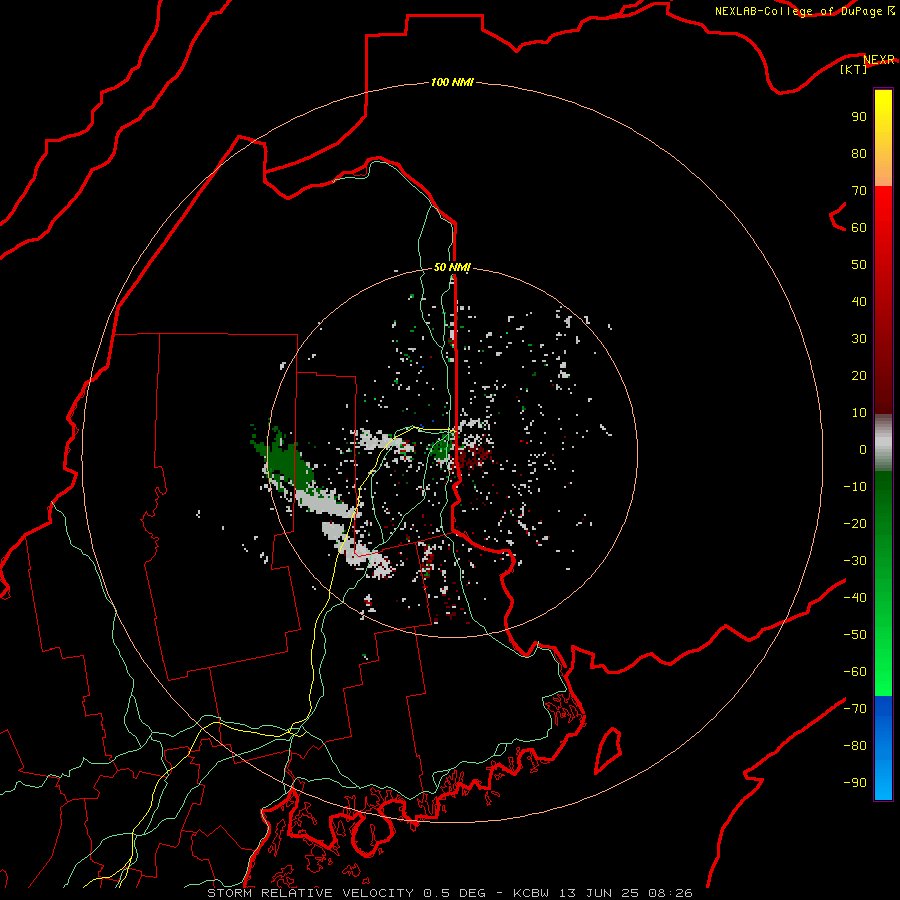Click the -90 value on the velocity scale
The image size is (900, 900).
855,782
